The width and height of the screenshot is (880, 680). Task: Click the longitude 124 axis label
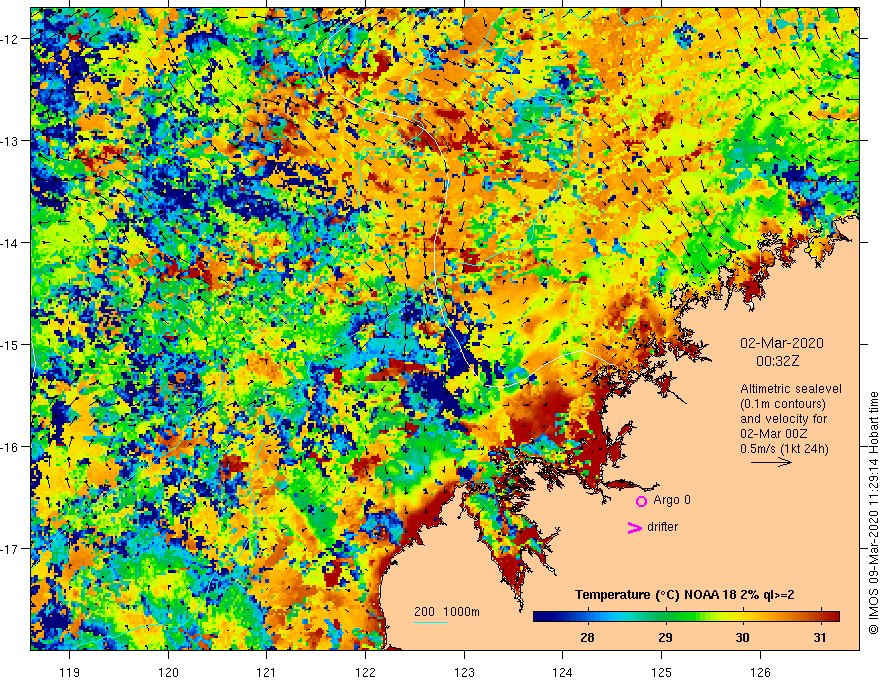click(562, 672)
